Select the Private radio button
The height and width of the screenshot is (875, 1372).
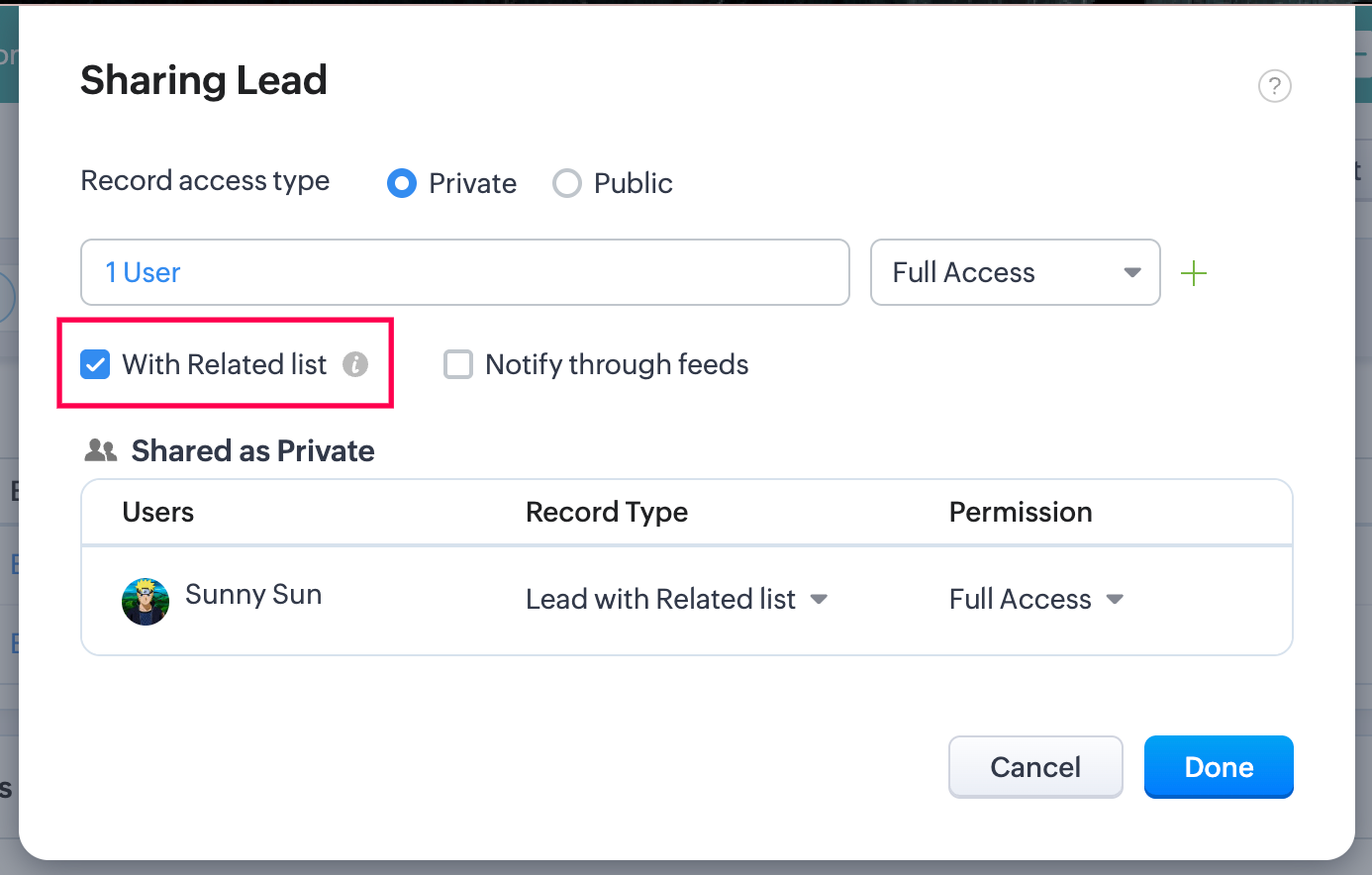pos(402,183)
